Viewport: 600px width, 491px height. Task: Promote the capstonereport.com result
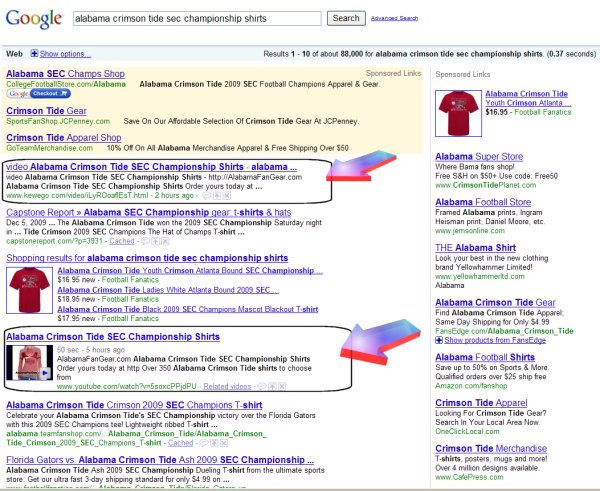point(155,241)
